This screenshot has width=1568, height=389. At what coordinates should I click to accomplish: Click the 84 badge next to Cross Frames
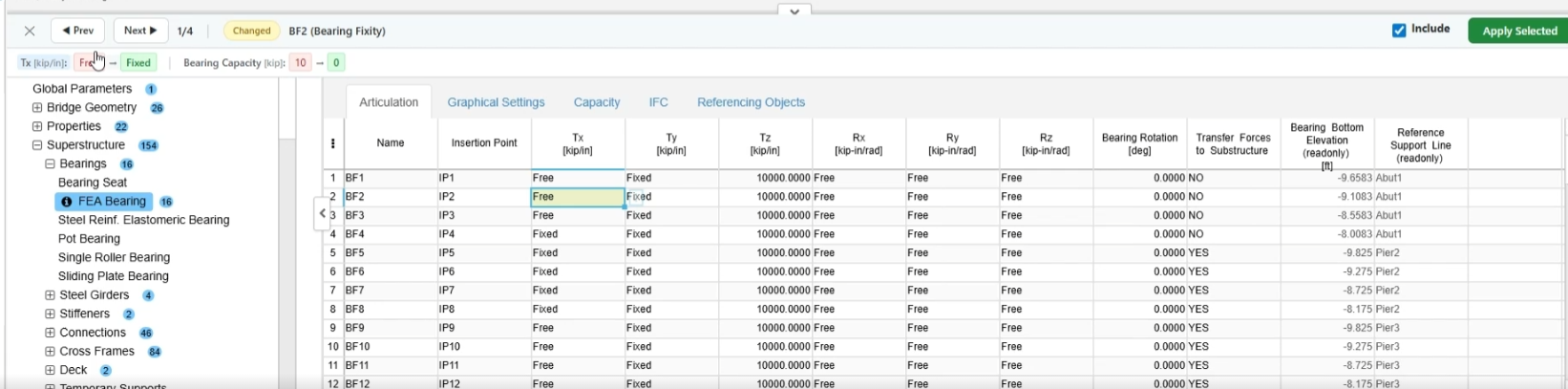pos(155,352)
